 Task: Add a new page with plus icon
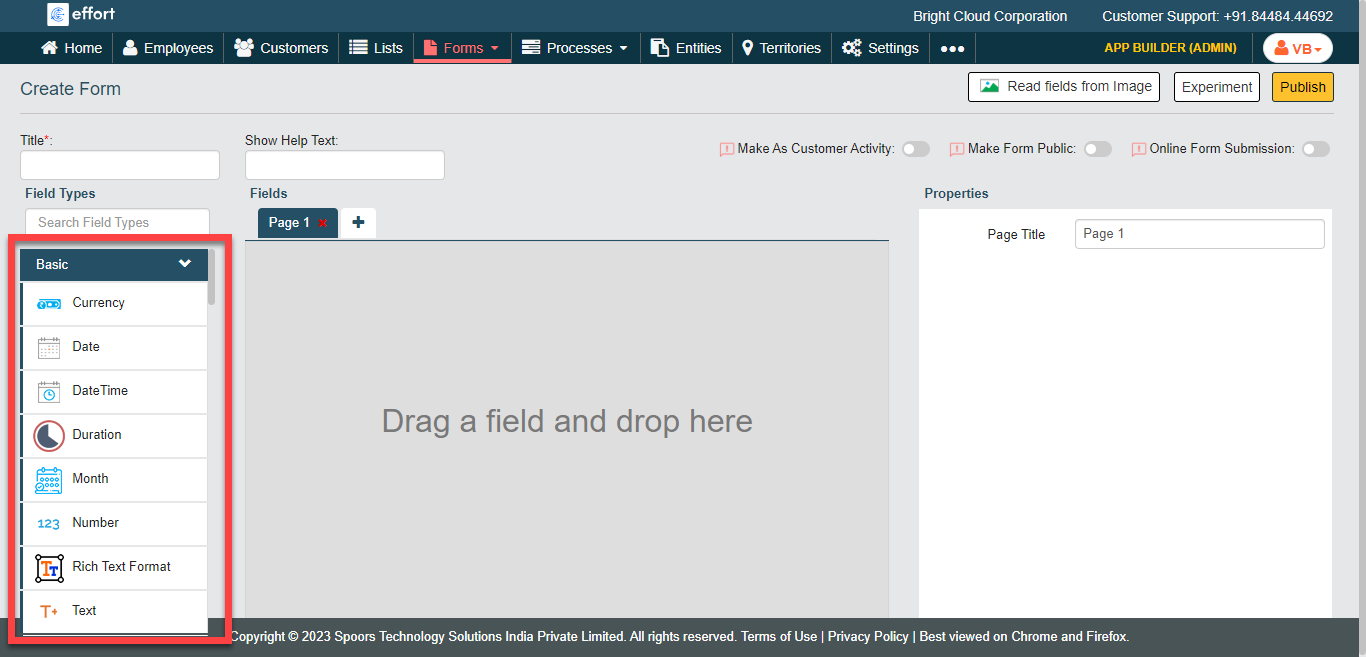(358, 223)
